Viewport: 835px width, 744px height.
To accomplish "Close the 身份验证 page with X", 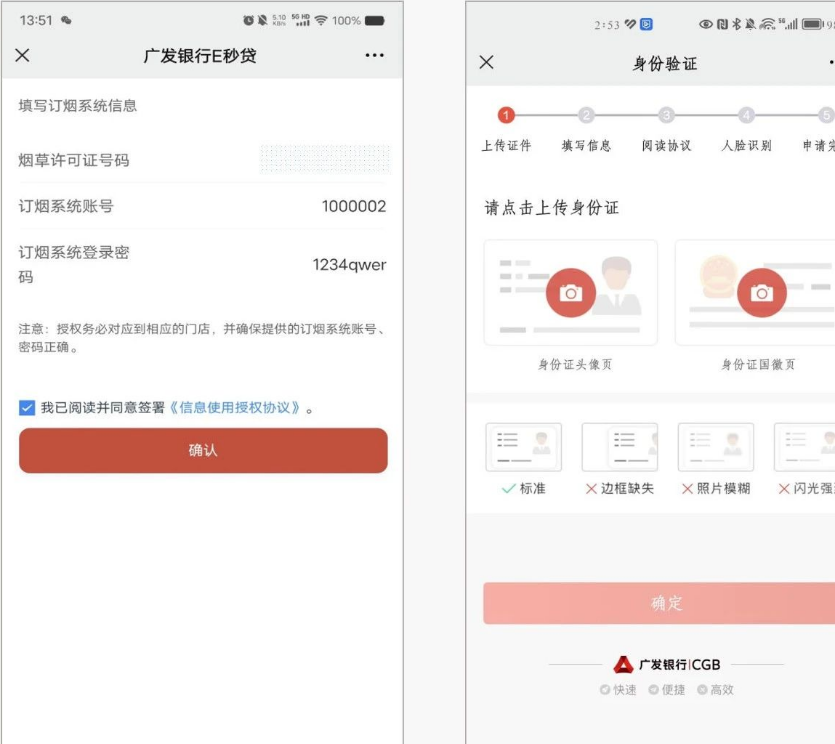I will (486, 63).
